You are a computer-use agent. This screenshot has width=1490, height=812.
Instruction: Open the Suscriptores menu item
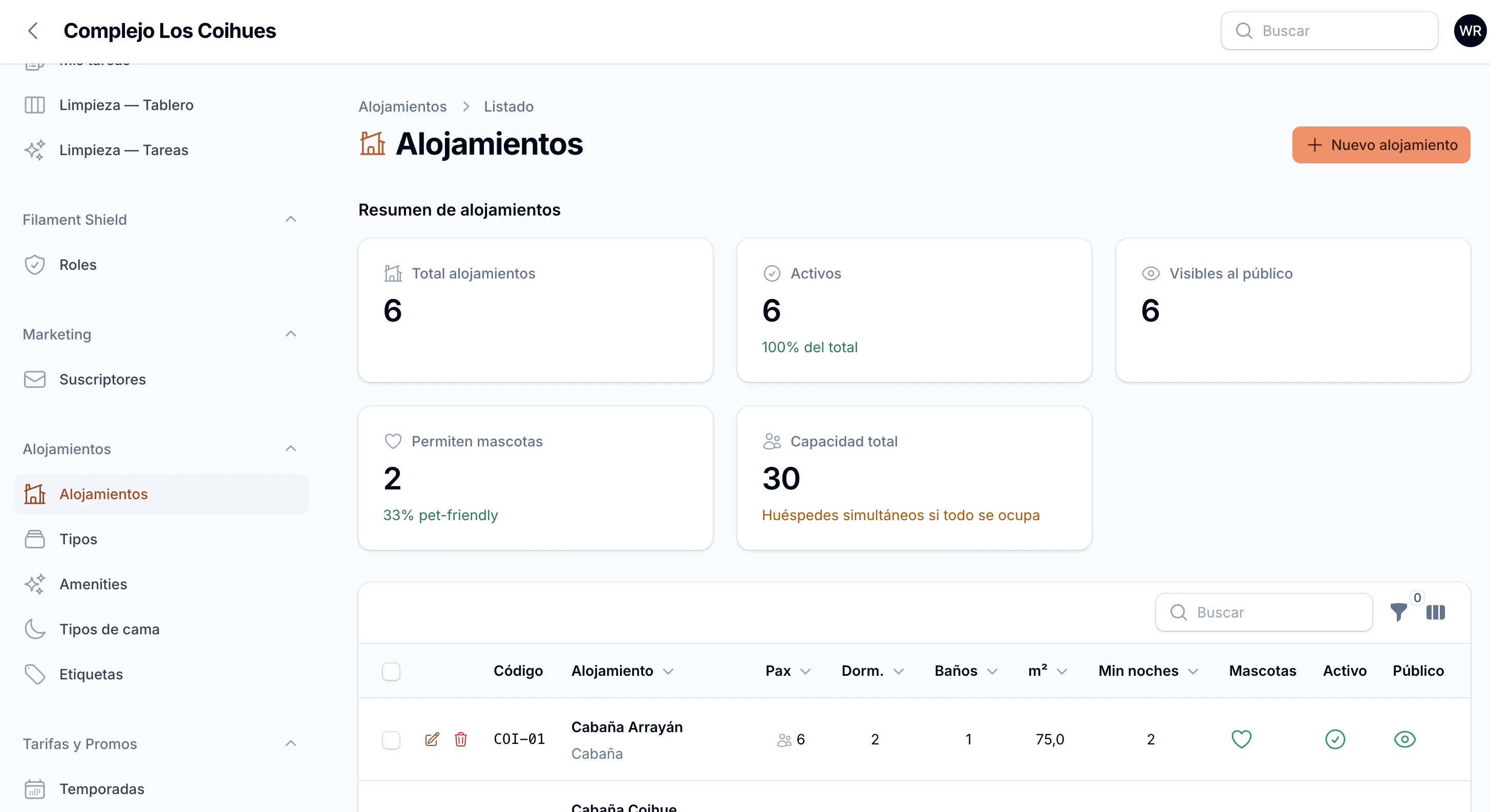point(161,379)
